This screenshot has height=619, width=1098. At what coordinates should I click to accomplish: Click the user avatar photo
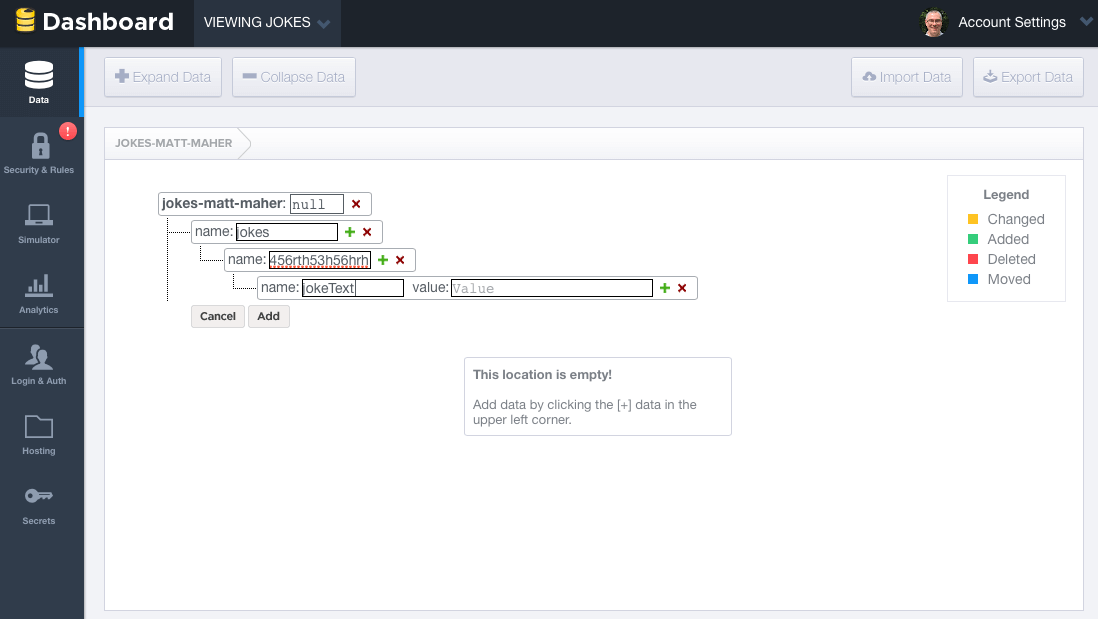pyautogui.click(x=933, y=23)
